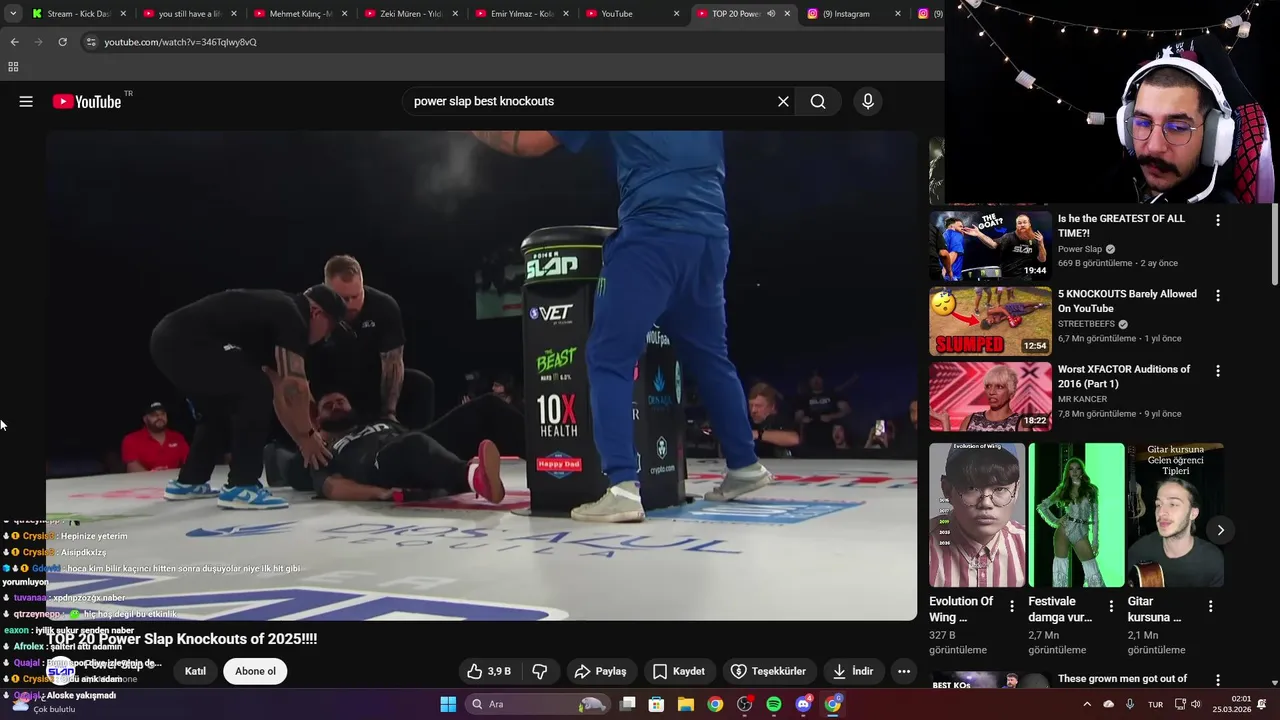Viewport: 1280px width, 720px height.
Task: Open 'Festivale damga vur' short thumbnail
Action: tap(1076, 515)
